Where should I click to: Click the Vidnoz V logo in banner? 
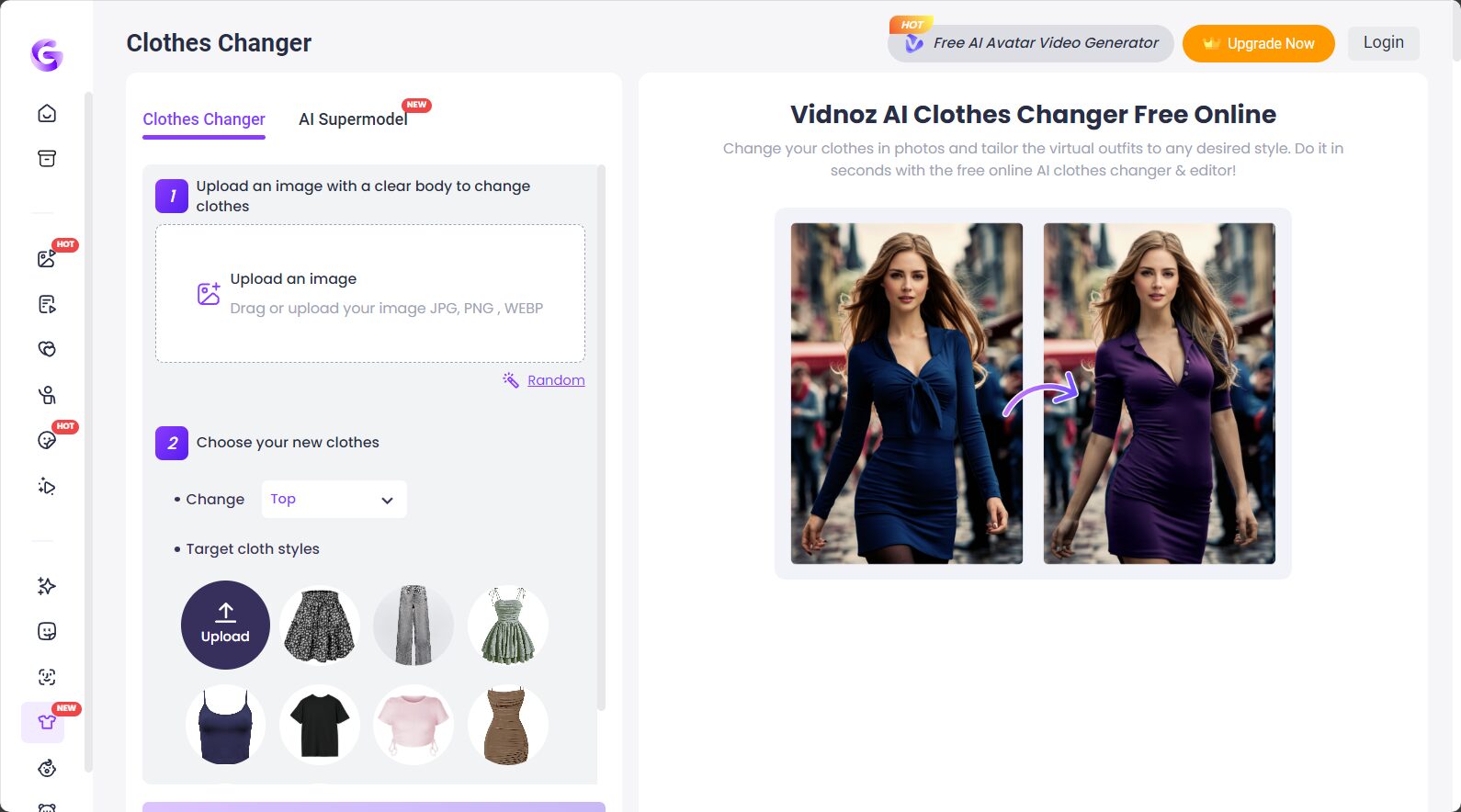pos(913,43)
